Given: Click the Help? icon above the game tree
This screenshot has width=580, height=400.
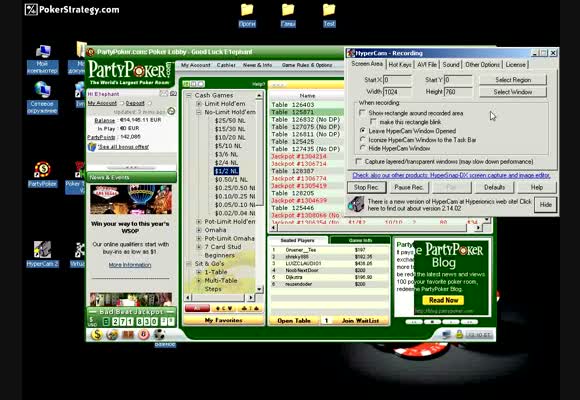Looking at the screenshot, I should click(258, 84).
